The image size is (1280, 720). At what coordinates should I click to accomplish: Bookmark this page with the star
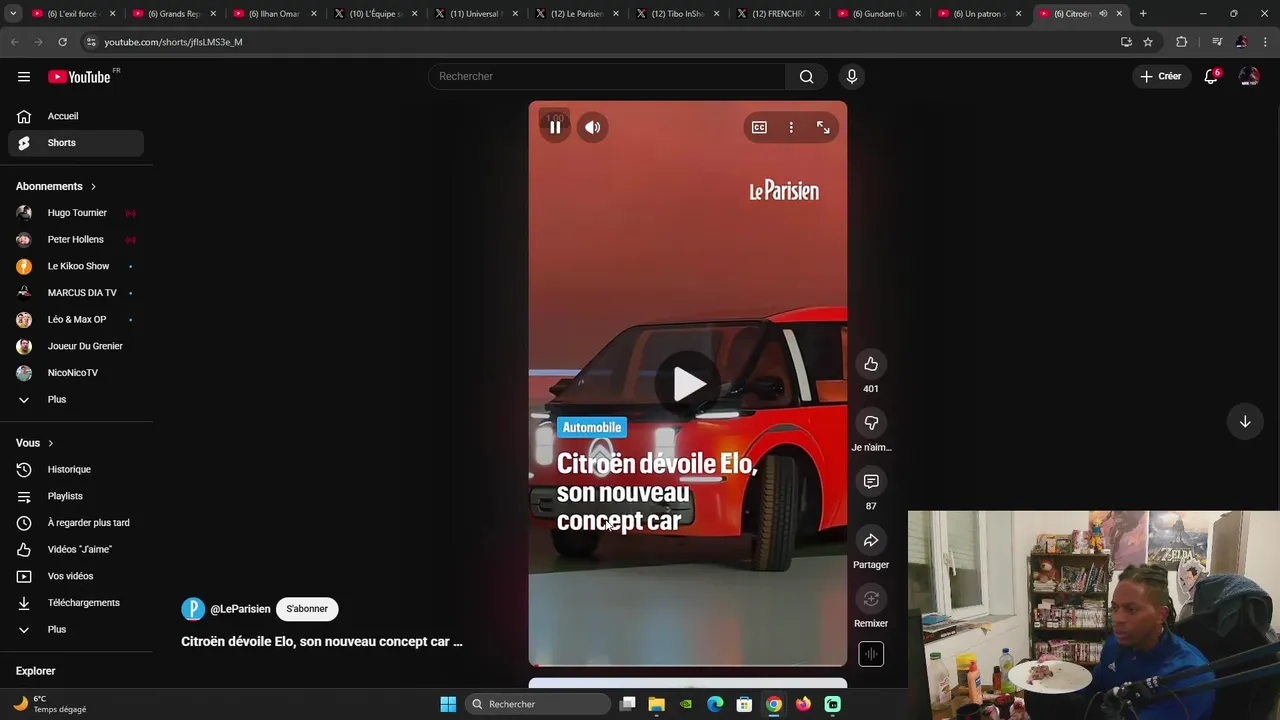1148,42
